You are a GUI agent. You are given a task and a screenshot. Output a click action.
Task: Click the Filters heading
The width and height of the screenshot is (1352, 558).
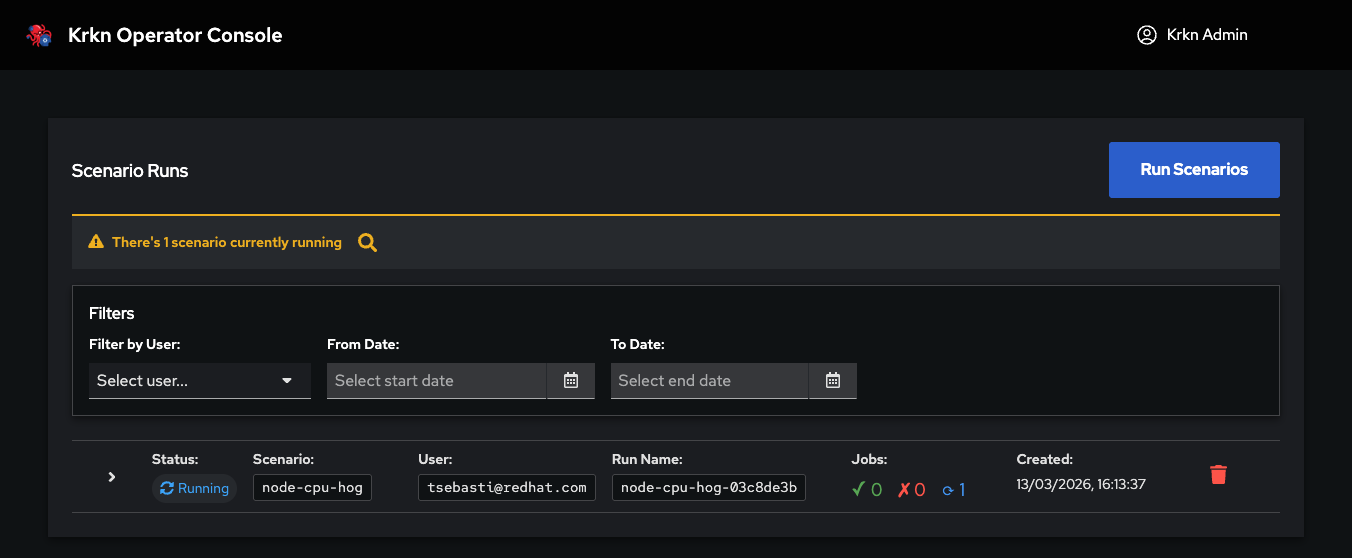[x=112, y=313]
